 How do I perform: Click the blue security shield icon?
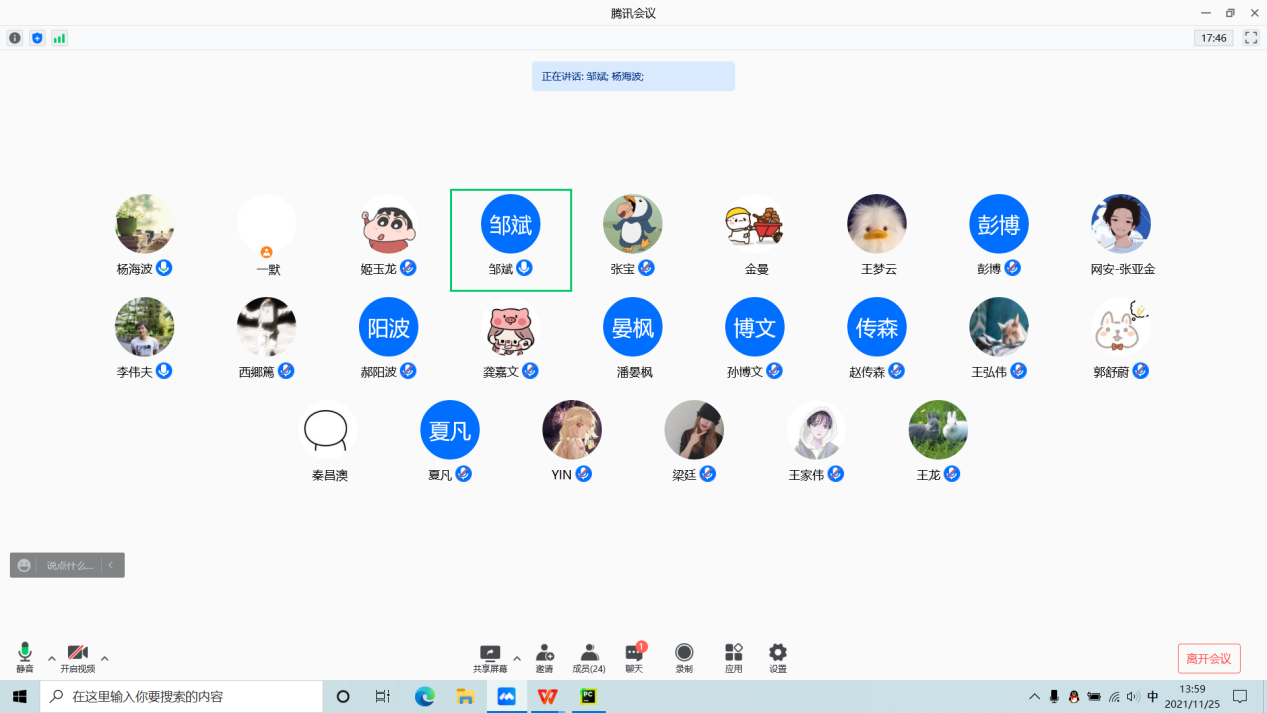[x=37, y=38]
